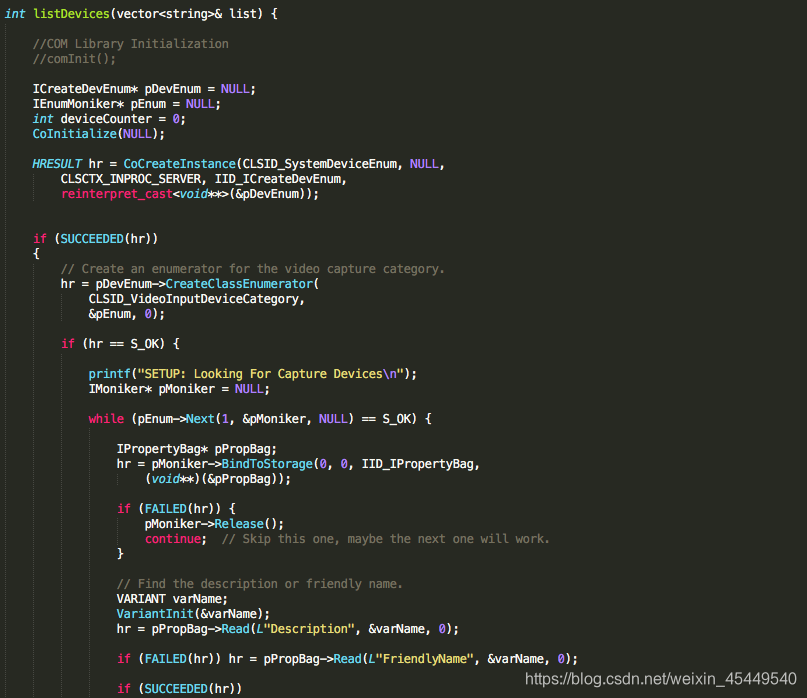Select the "//COM Library Initialization" comment
807x698 pixels.
(131, 44)
